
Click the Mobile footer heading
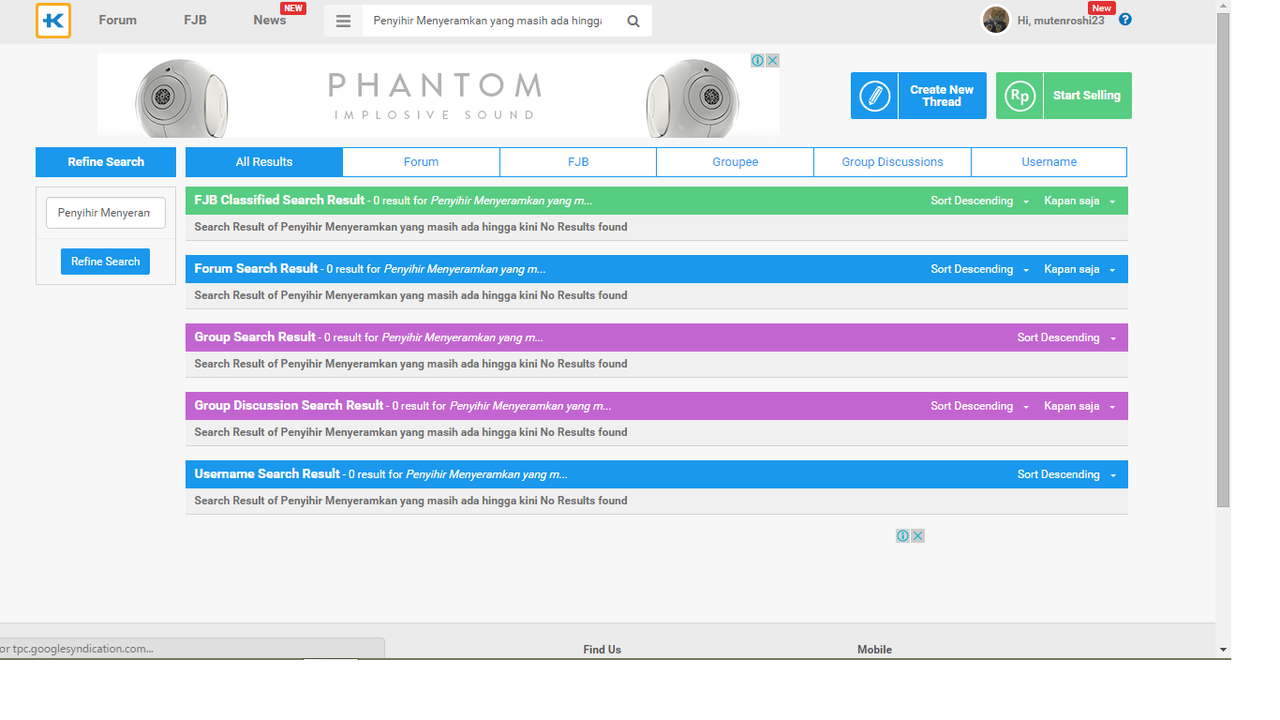874,650
